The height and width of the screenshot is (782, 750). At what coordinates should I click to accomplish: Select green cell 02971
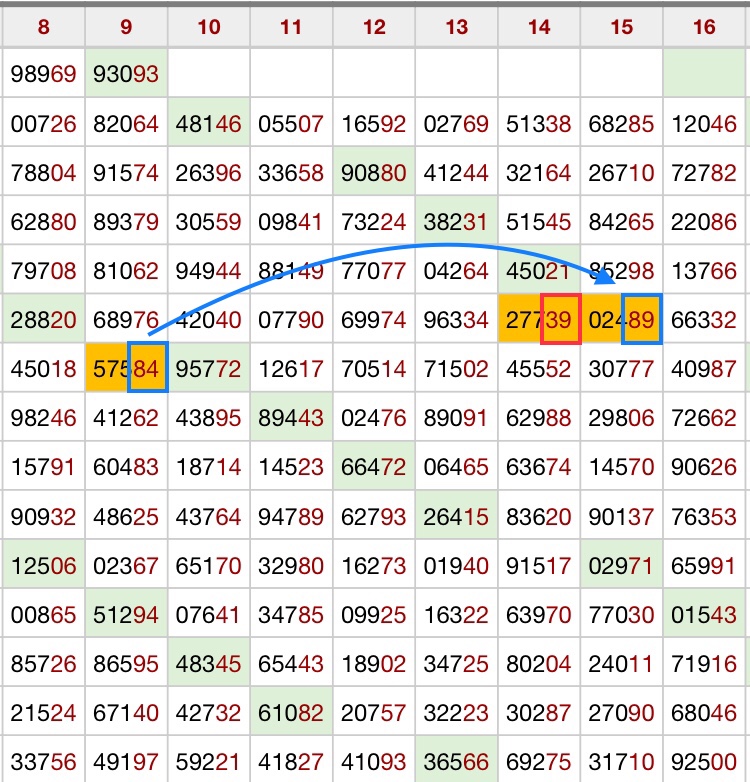click(621, 566)
